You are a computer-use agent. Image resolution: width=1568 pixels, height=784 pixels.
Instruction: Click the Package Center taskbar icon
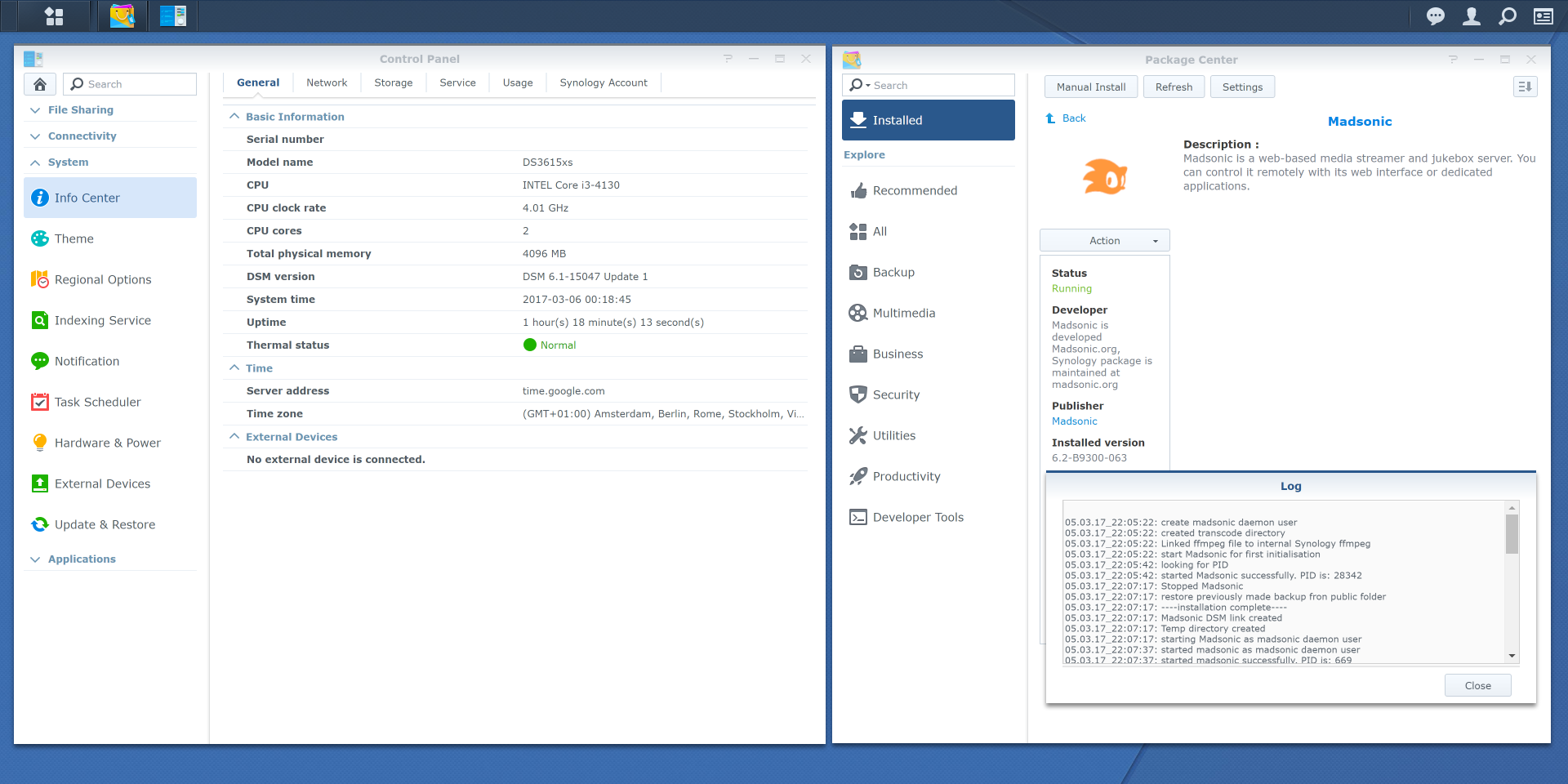coord(122,16)
